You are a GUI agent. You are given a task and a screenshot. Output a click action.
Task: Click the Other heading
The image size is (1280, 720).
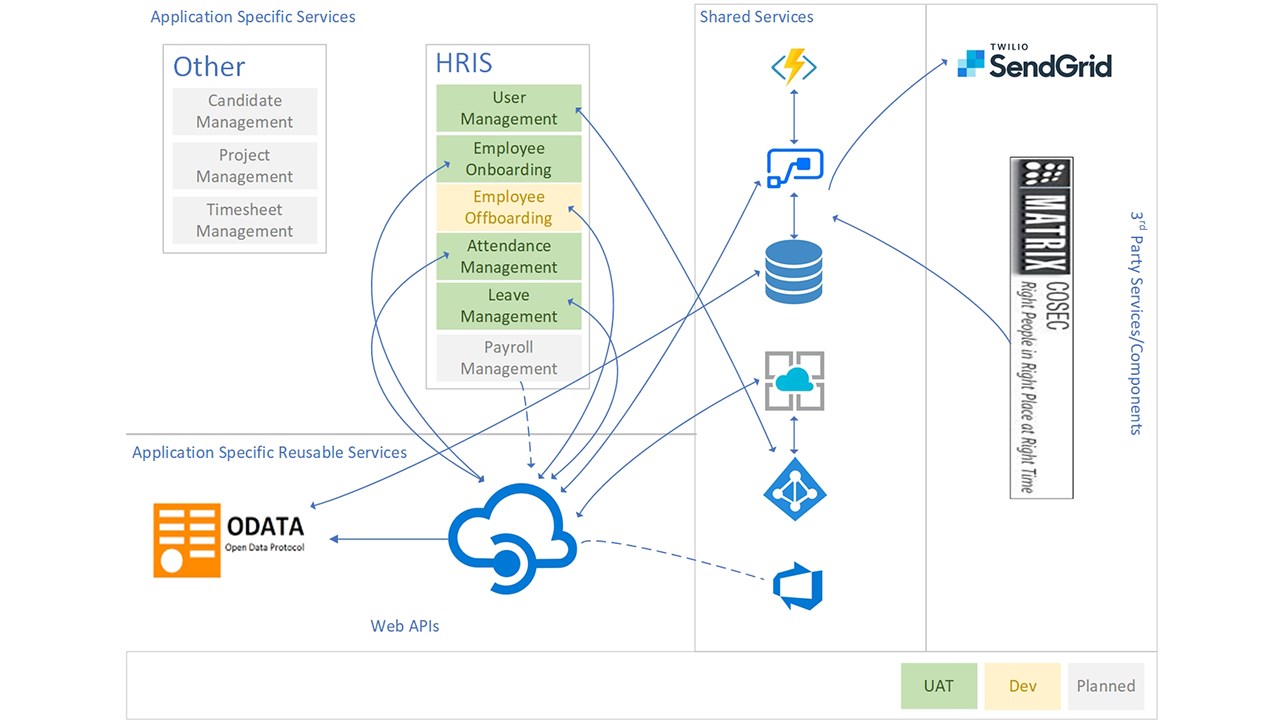(x=209, y=66)
